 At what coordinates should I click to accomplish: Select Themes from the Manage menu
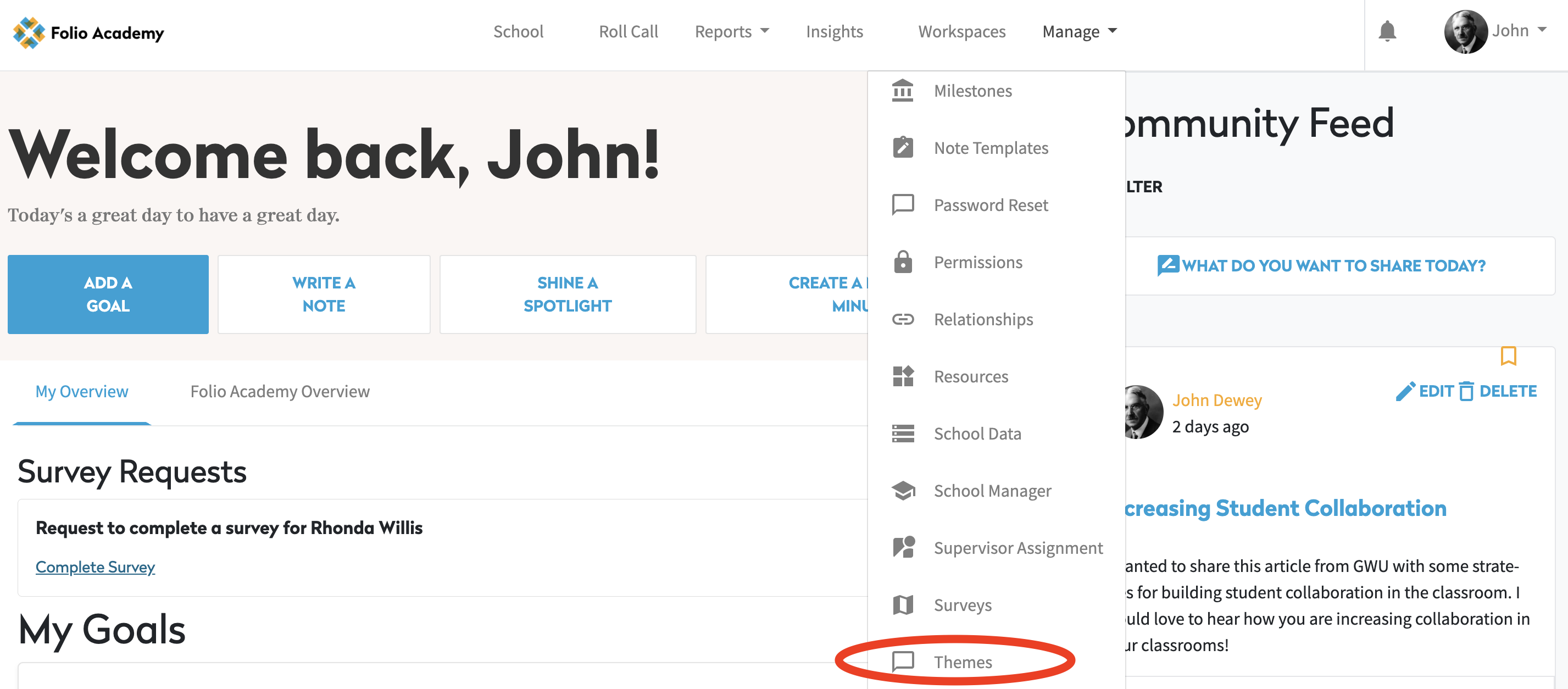point(963,662)
